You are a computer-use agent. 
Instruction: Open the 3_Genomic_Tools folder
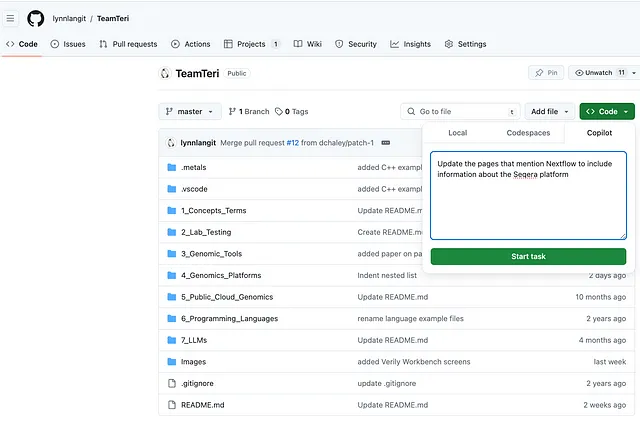point(211,254)
